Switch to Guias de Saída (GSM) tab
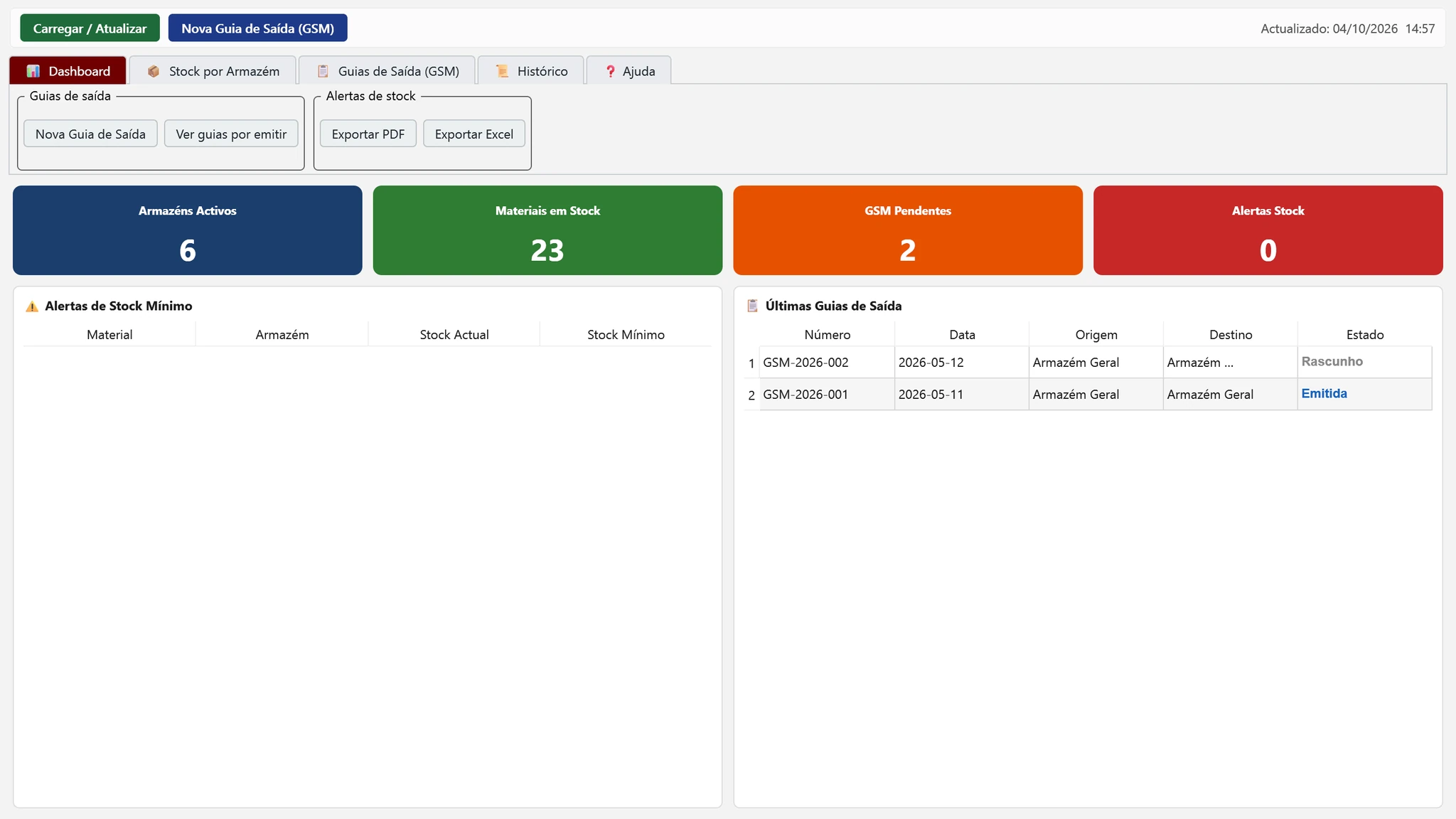Screen dimensions: 1456x819 [387, 70]
